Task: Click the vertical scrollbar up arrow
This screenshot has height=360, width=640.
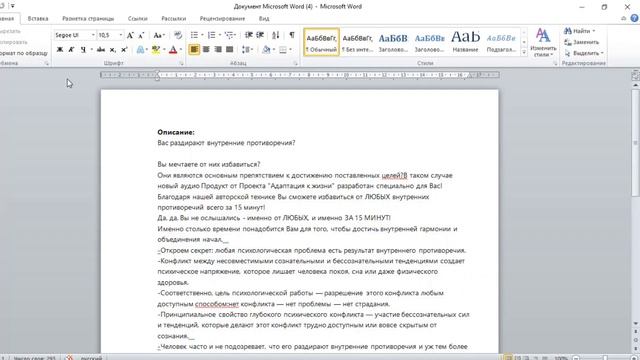Action: click(635, 85)
